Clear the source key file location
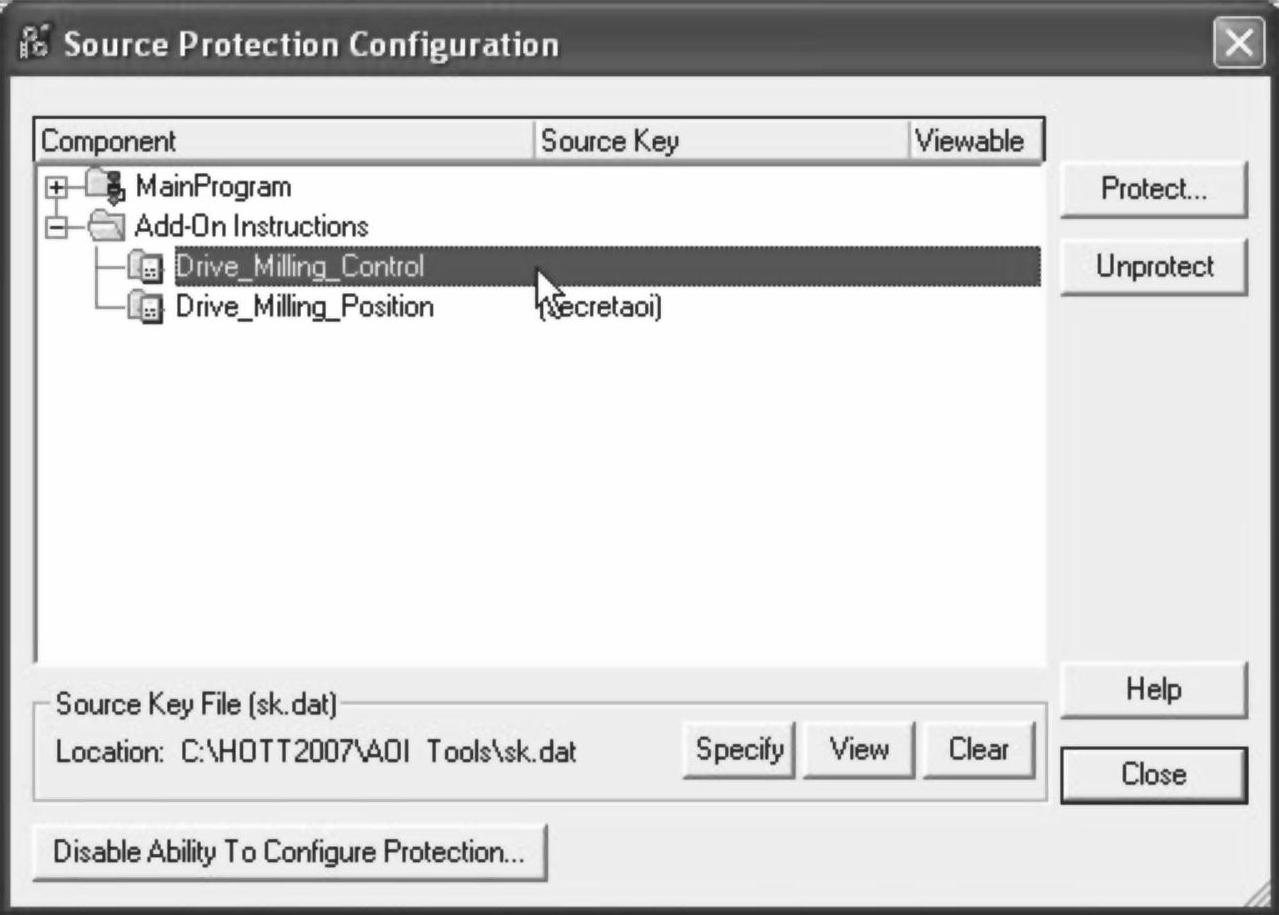The height and width of the screenshot is (915, 1279). [978, 749]
